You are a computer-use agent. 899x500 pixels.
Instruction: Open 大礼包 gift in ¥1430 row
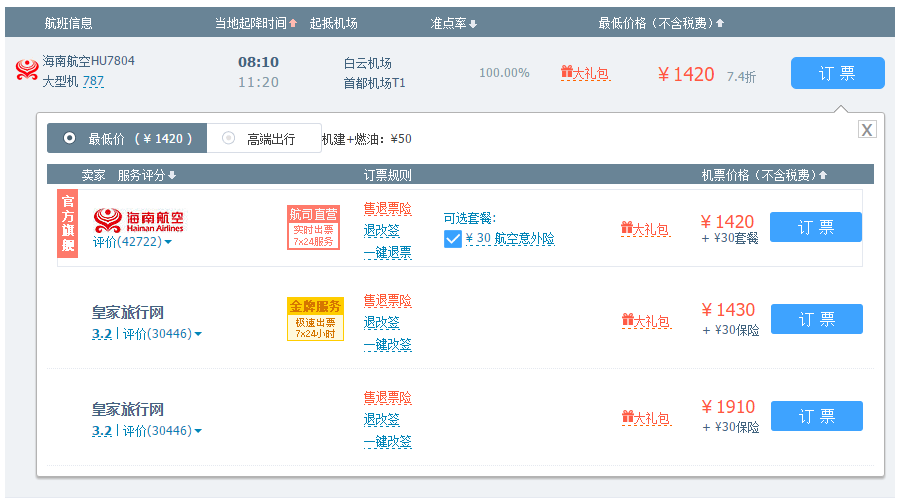[x=646, y=321]
